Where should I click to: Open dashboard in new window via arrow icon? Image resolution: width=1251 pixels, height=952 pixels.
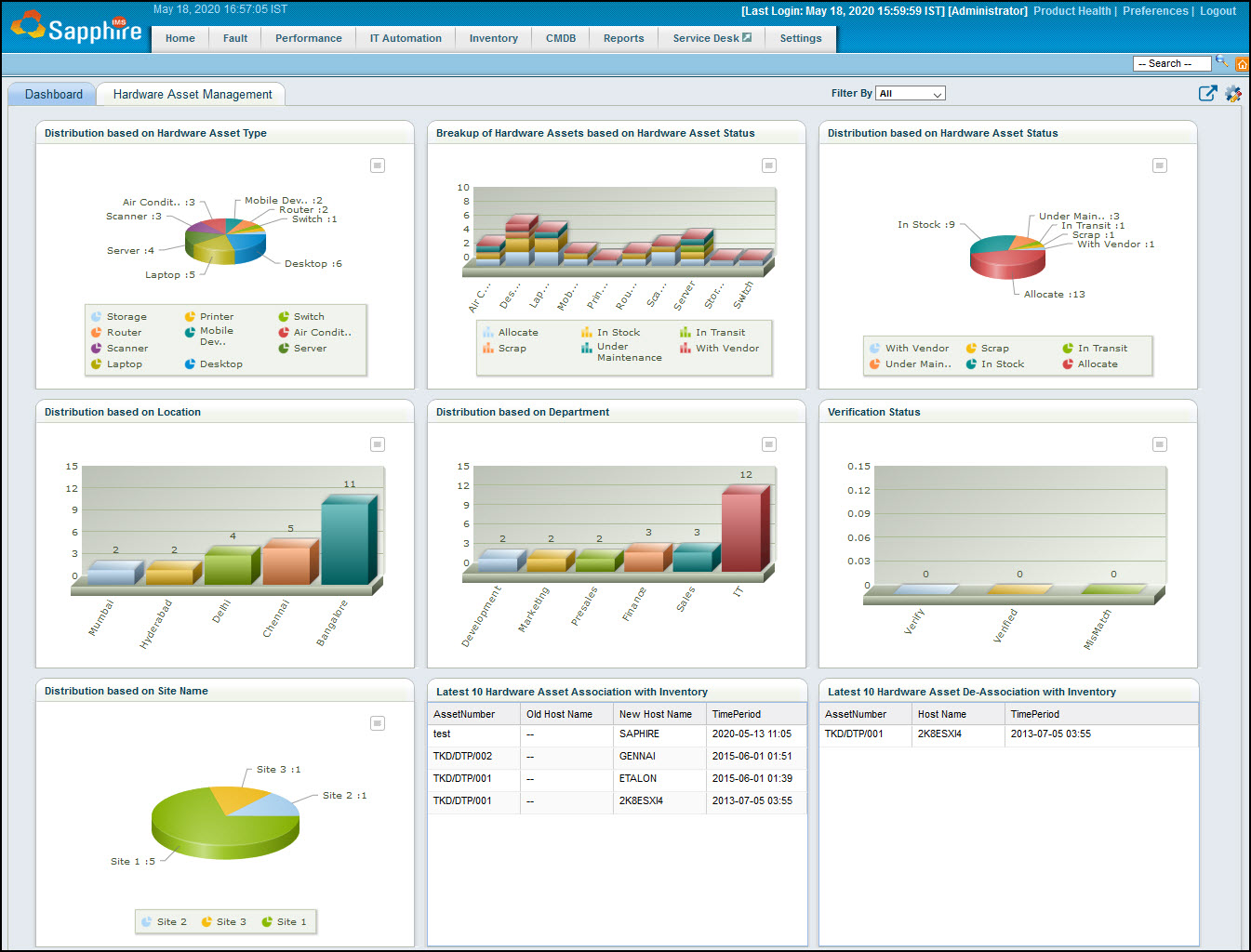coord(1207,93)
